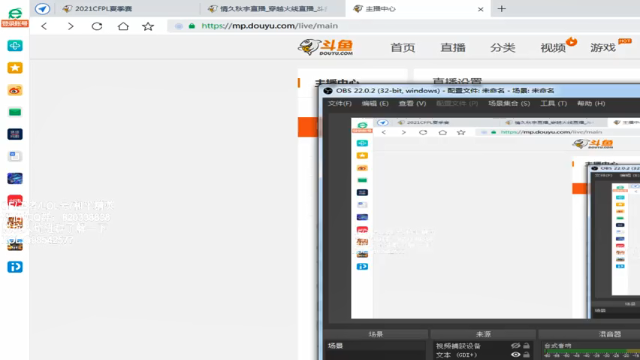Select the 场景 item in OBS scenes list

[376, 346]
